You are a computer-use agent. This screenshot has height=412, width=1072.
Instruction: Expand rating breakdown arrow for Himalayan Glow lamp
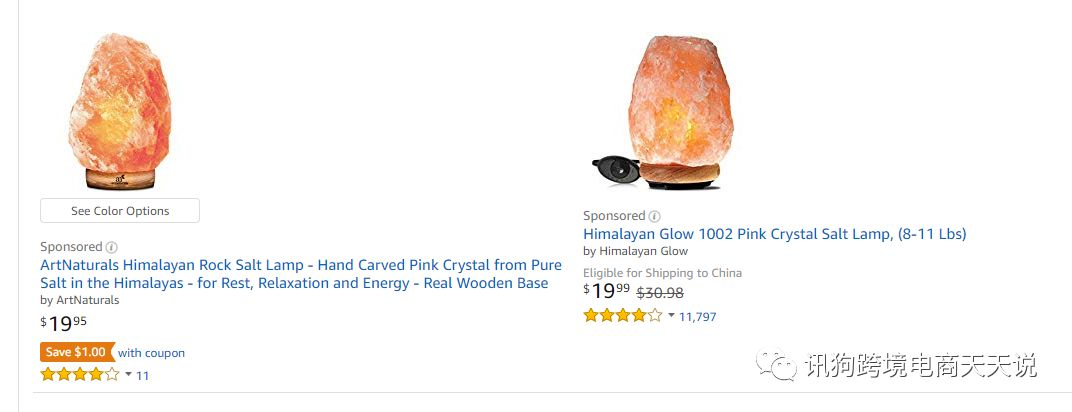point(671,316)
